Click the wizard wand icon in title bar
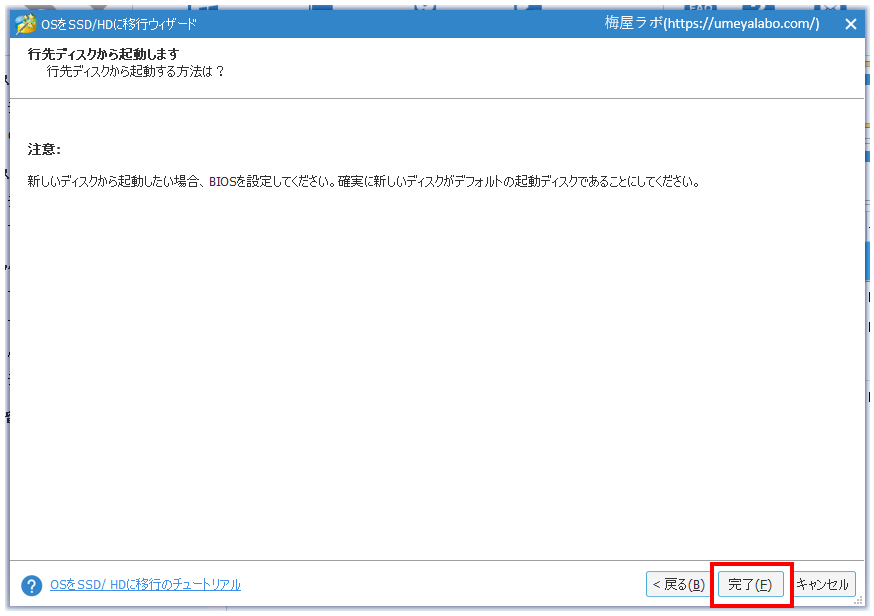 [x=25, y=24]
